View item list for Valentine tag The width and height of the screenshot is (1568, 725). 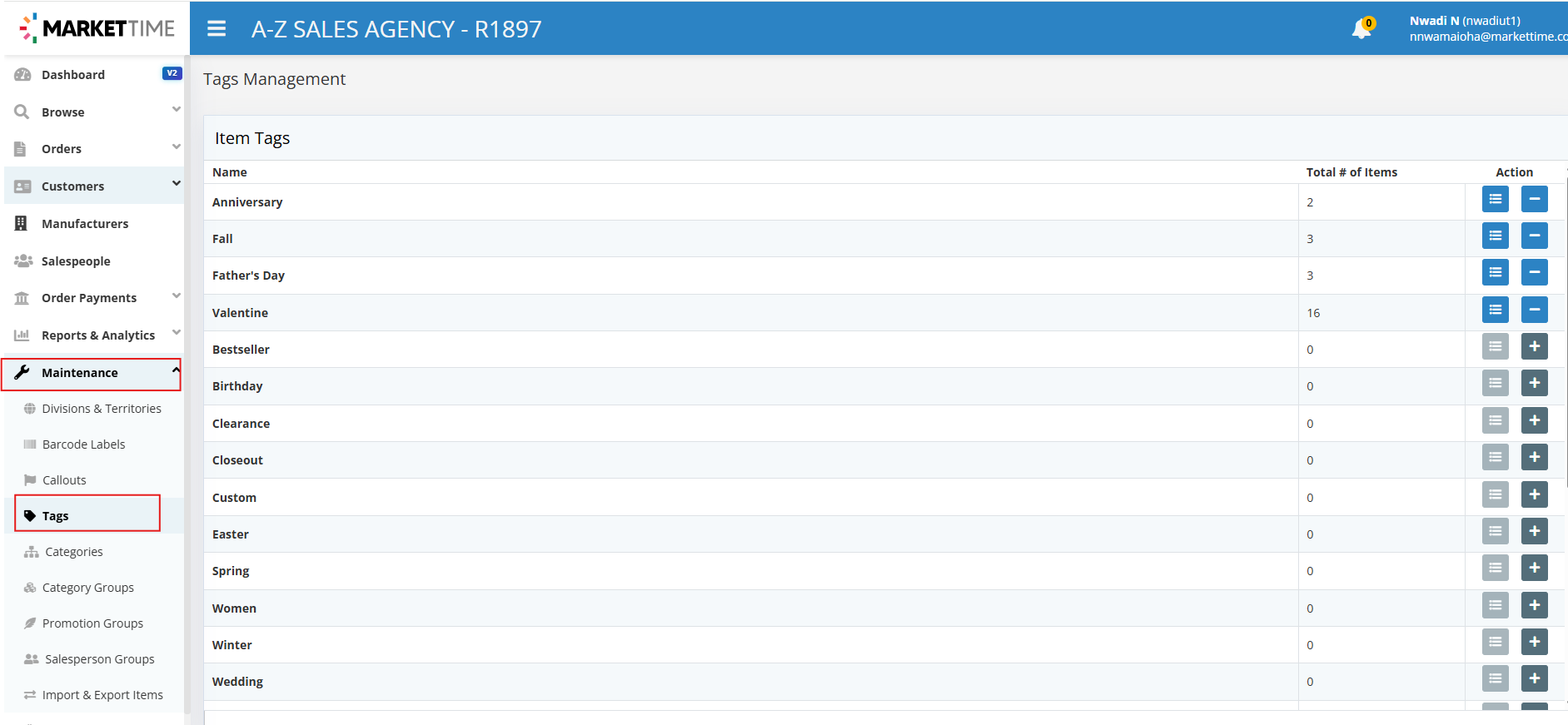pos(1496,310)
